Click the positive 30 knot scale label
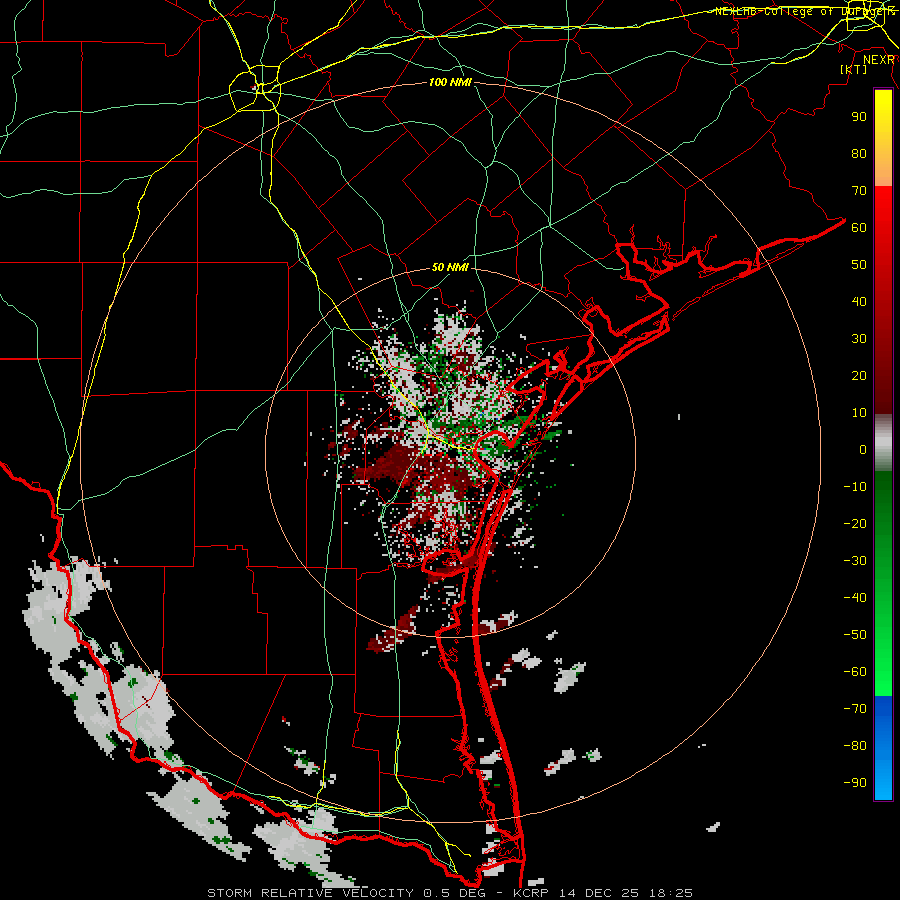The height and width of the screenshot is (900, 900). coord(859,339)
